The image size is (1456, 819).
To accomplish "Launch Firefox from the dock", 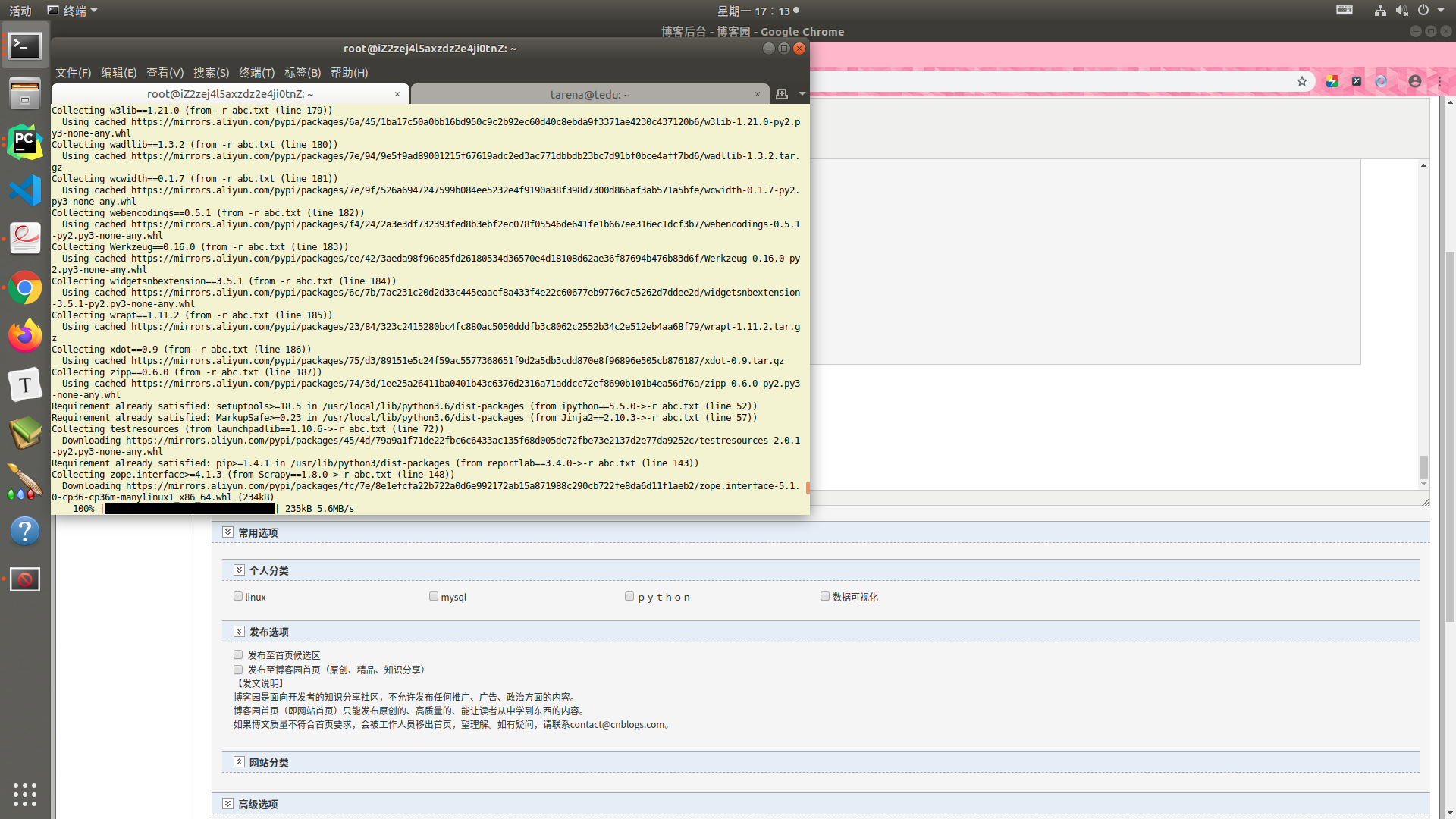I will tap(25, 336).
